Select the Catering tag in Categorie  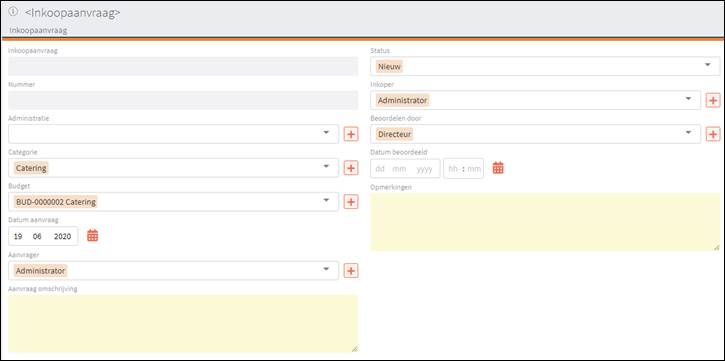pyautogui.click(x=31, y=168)
